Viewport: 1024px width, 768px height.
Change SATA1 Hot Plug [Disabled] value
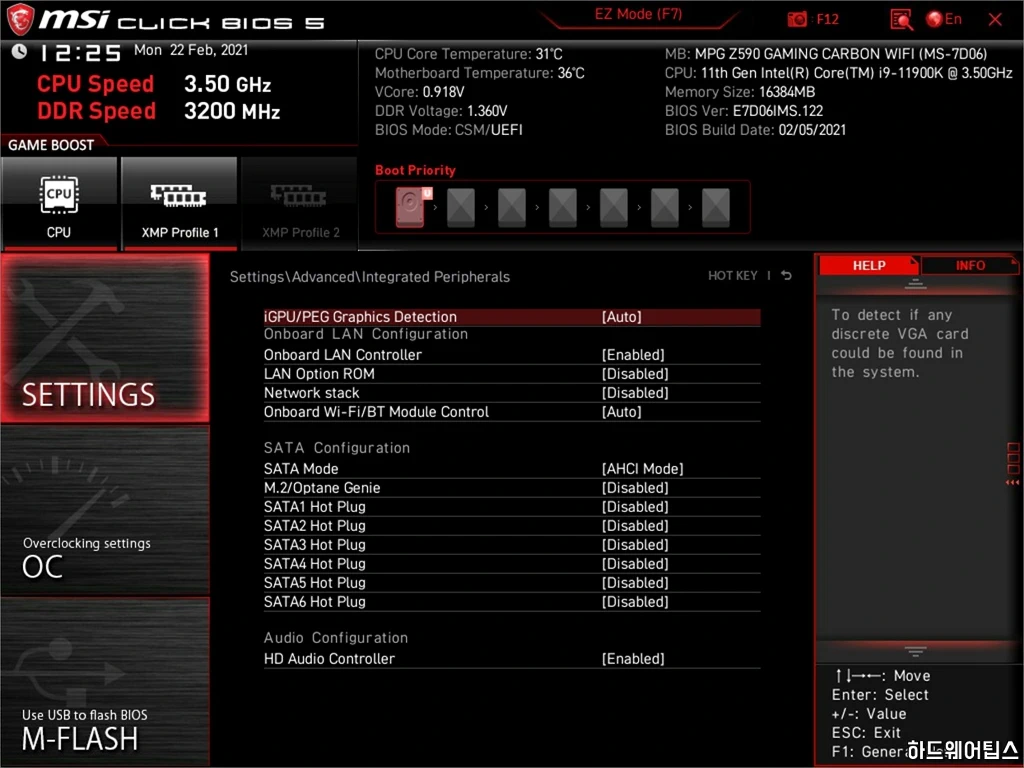tap(635, 506)
